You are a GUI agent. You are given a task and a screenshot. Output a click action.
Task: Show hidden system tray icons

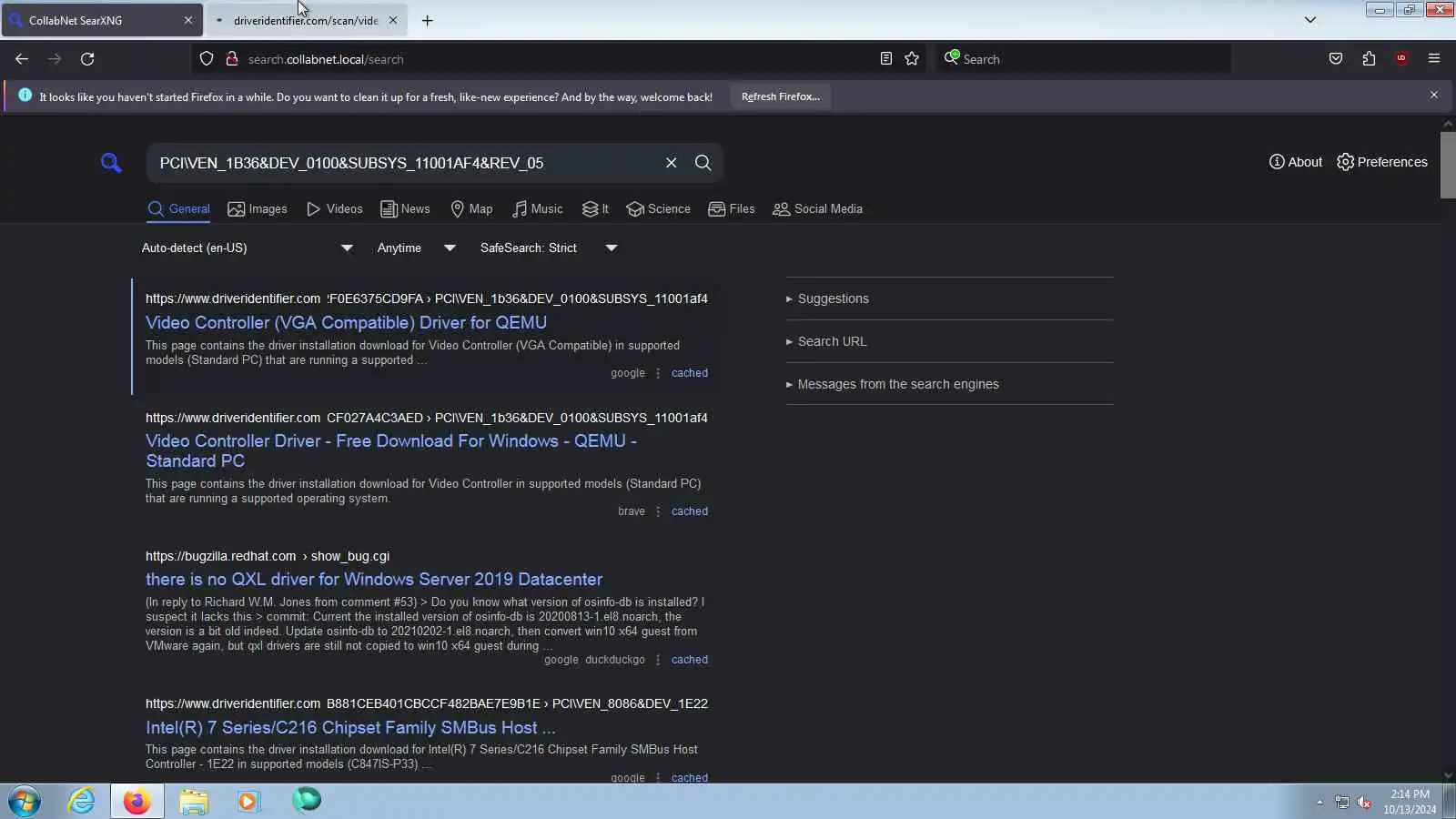pos(1319,802)
